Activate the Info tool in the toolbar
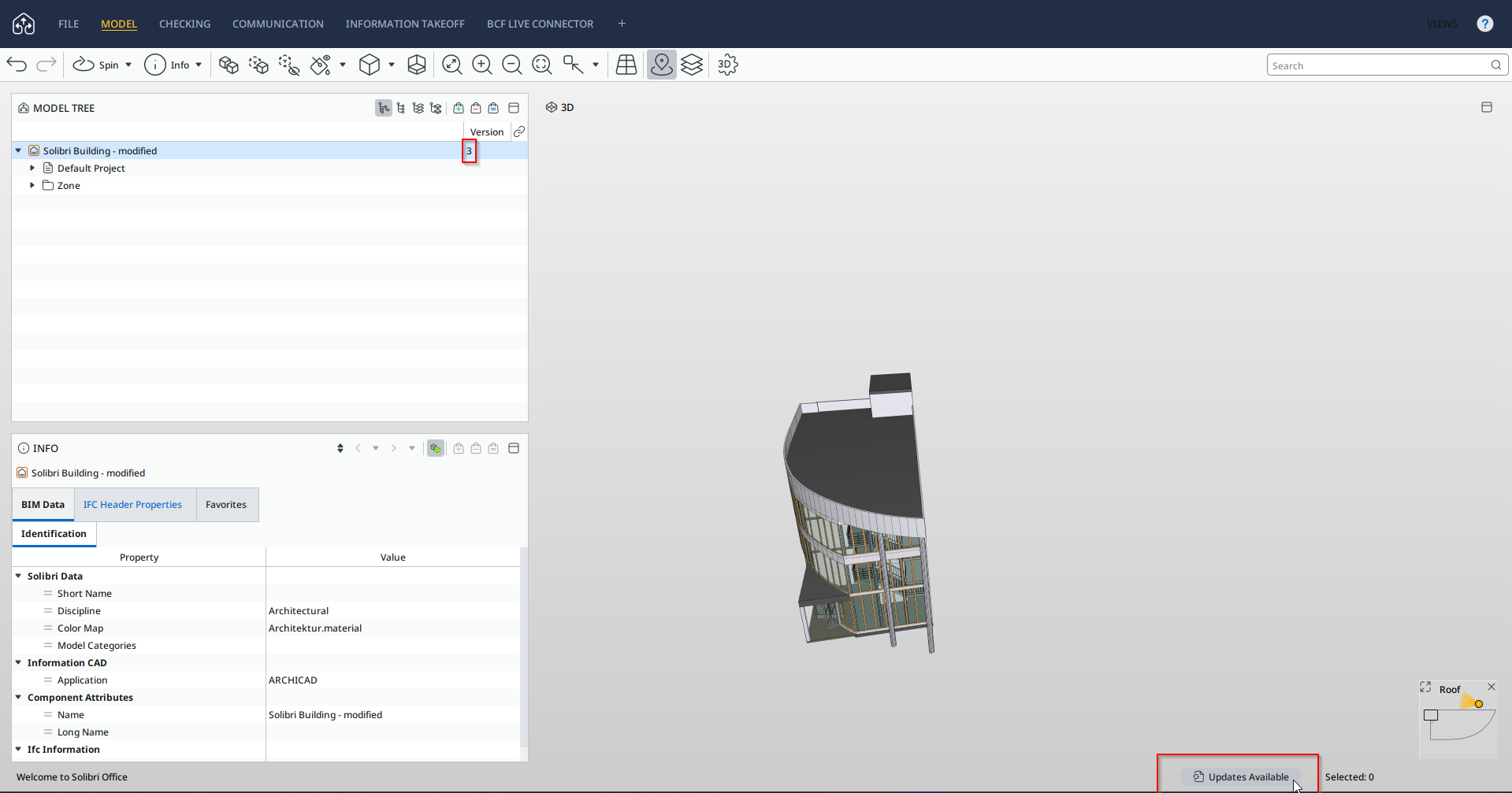This screenshot has width=1512, height=793. (167, 65)
